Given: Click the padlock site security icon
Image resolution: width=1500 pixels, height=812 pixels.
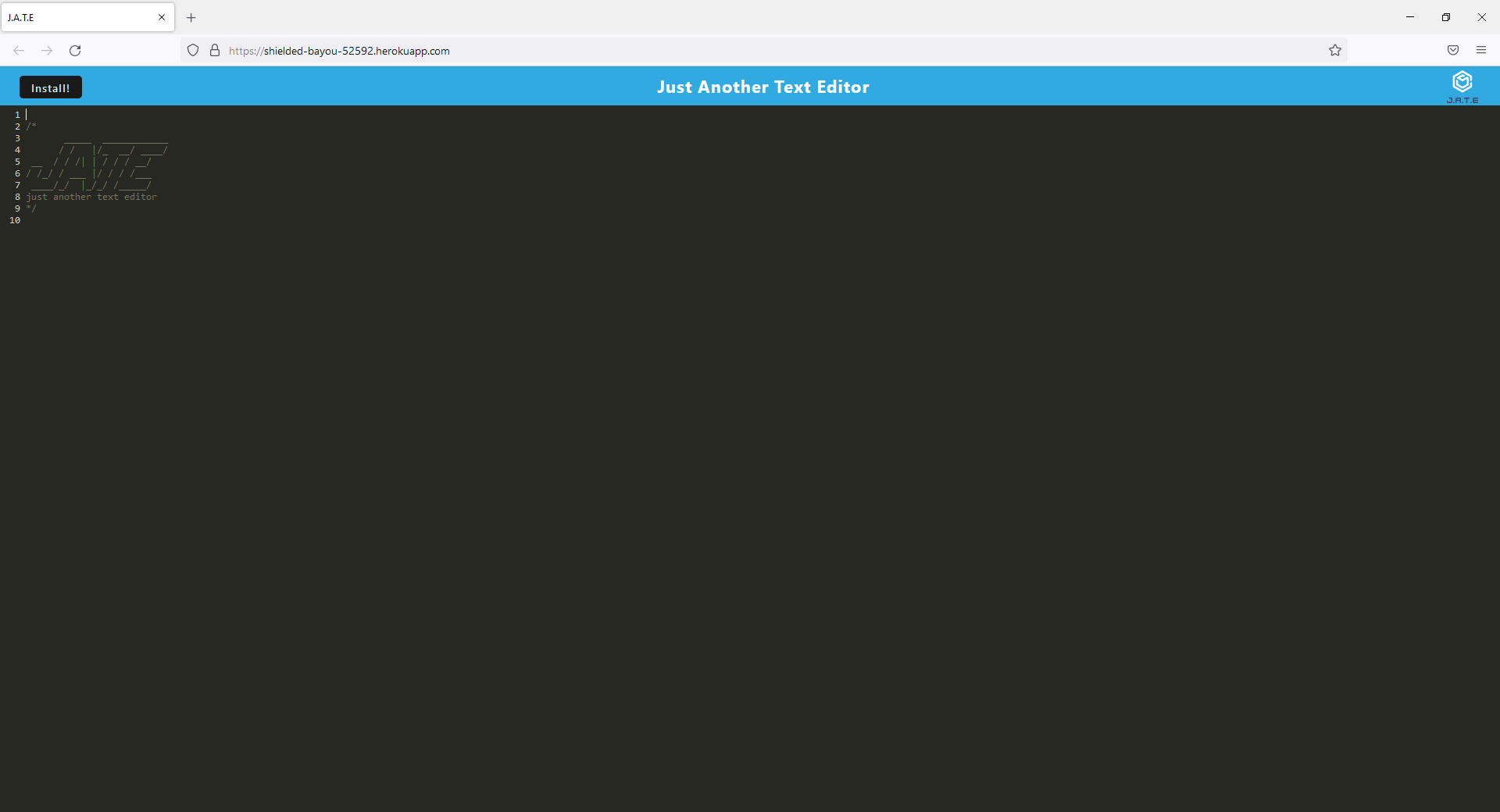Looking at the screenshot, I should [215, 51].
